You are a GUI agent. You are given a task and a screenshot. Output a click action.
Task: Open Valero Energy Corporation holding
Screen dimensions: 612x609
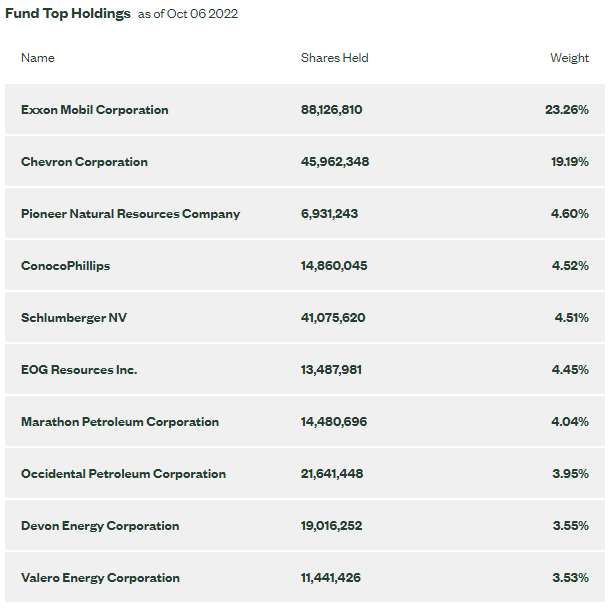pyautogui.click(x=100, y=578)
